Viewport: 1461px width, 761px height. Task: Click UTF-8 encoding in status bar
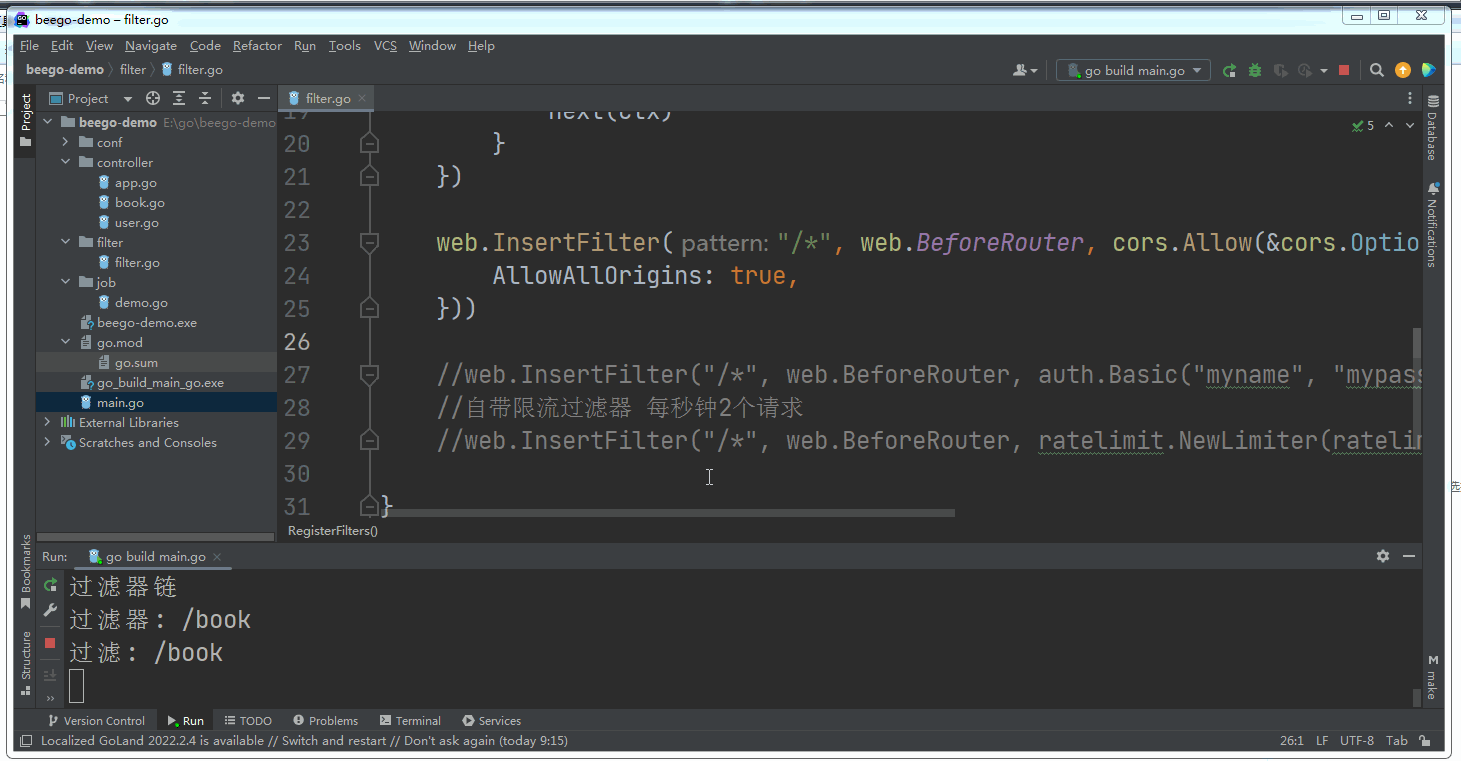1357,741
